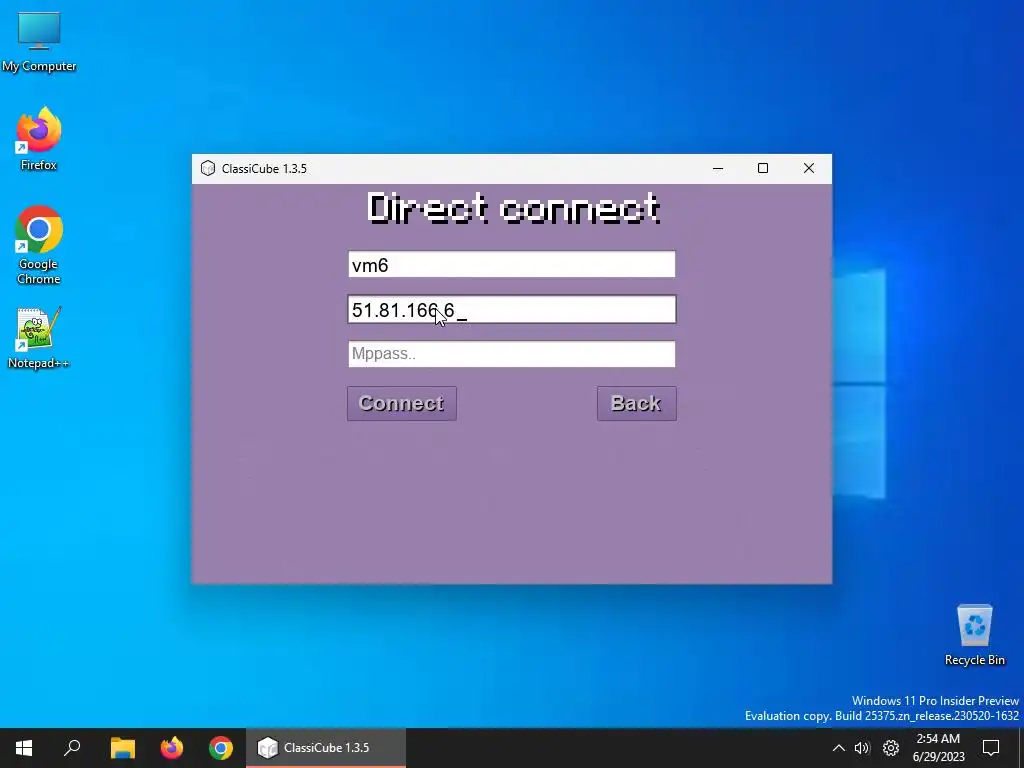This screenshot has height=768, width=1024.
Task: Open File Explorer from taskbar
Action: (122, 748)
